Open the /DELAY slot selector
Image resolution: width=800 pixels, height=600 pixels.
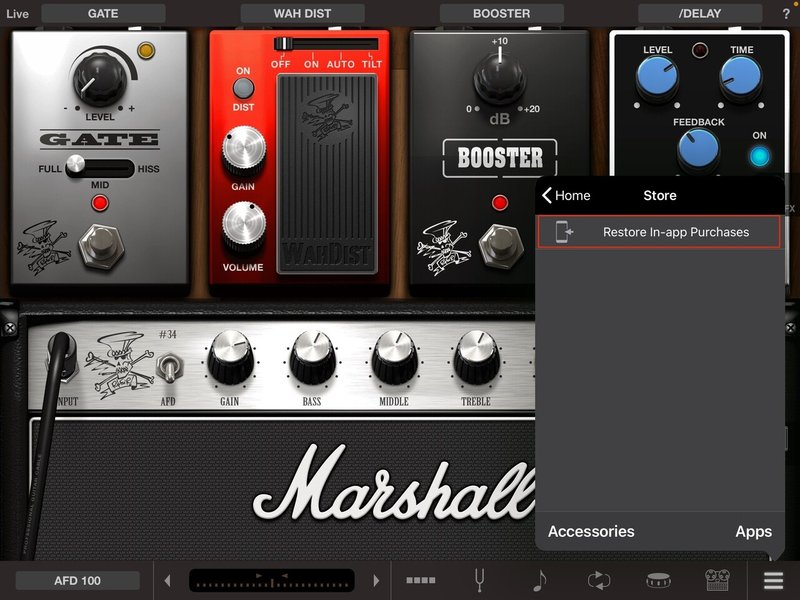tap(700, 13)
